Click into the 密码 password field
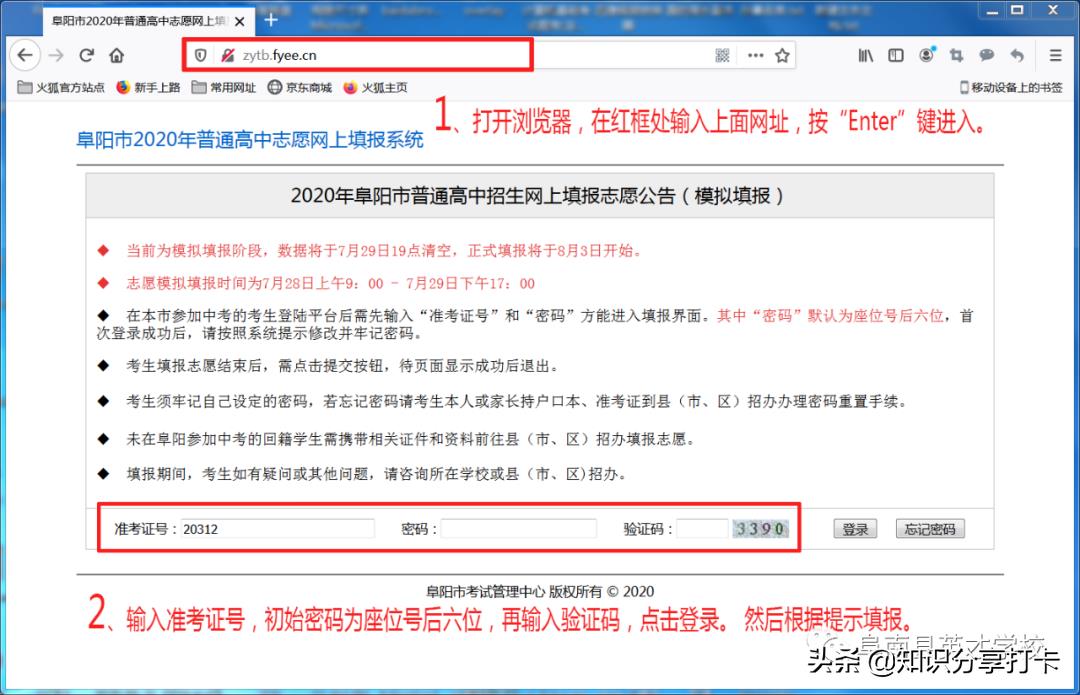This screenshot has height=695, width=1080. (518, 529)
